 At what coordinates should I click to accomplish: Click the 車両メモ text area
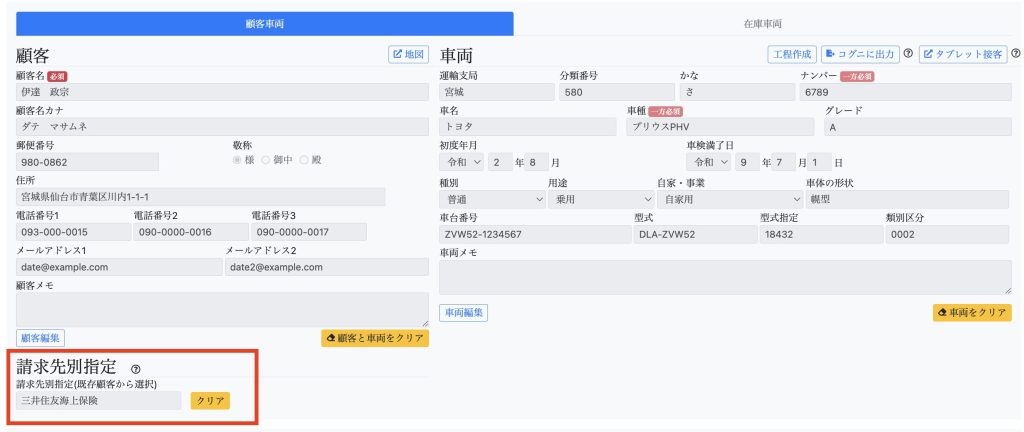coord(725,277)
